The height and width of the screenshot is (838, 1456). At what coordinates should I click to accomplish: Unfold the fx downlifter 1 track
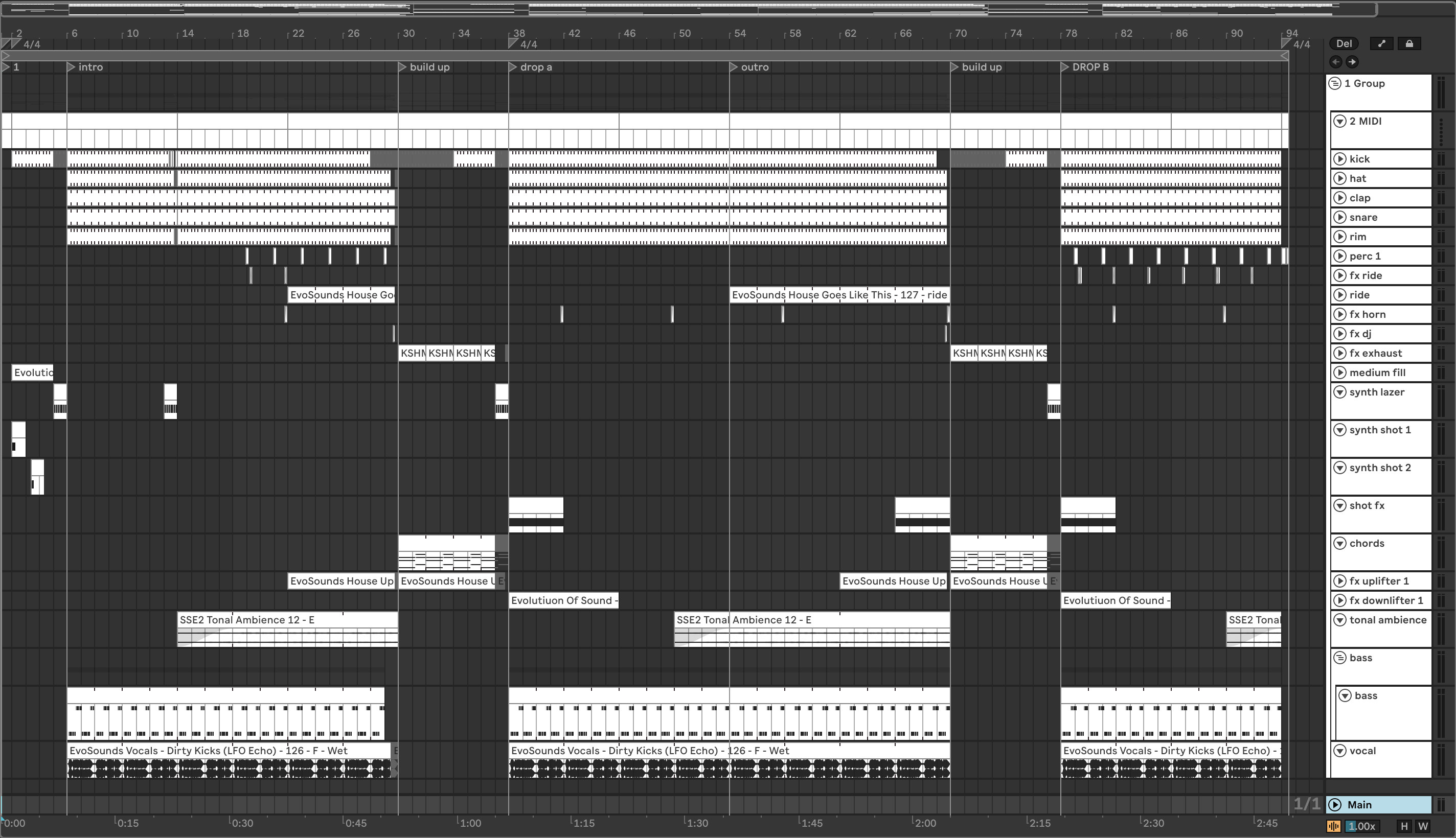(x=1340, y=601)
